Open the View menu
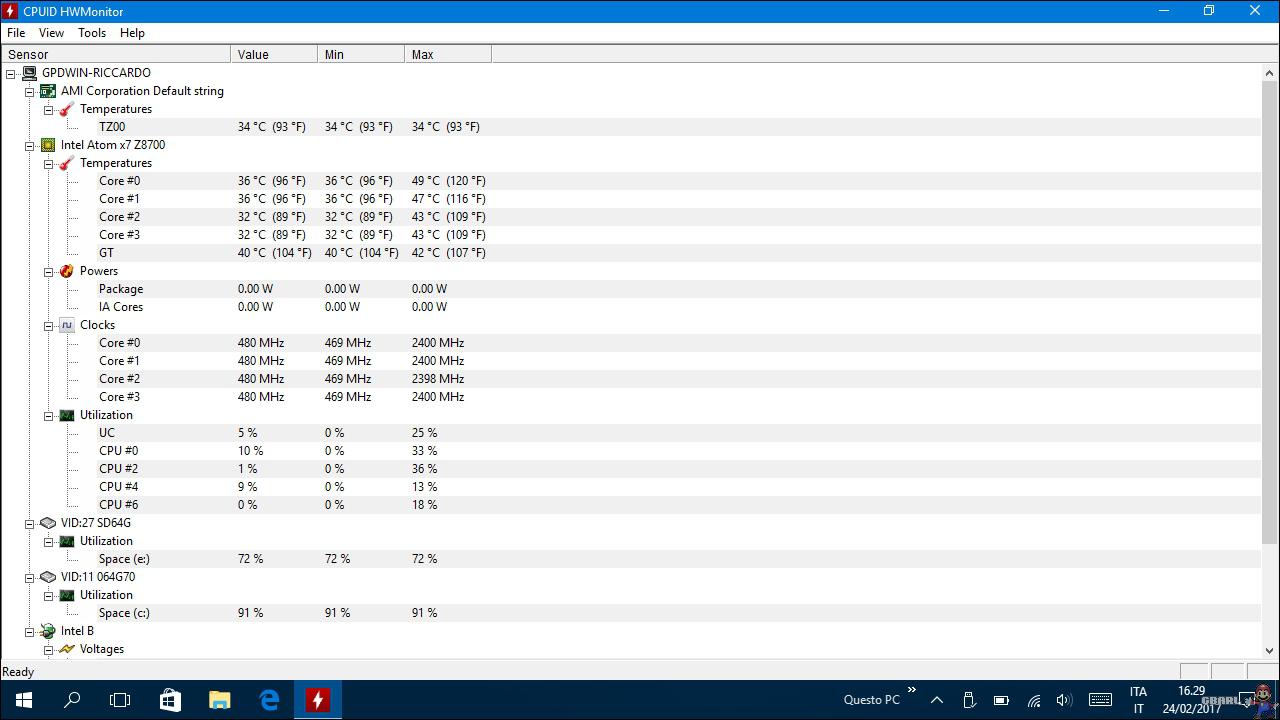1280x720 pixels. (51, 33)
